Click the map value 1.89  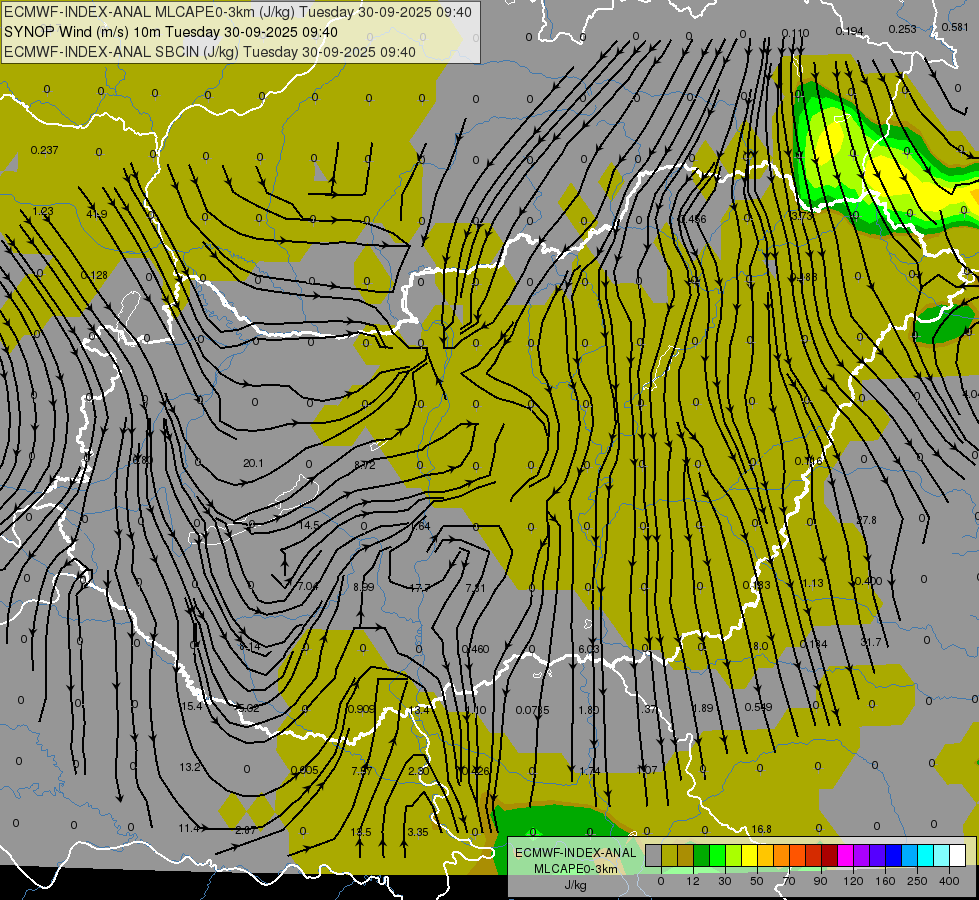pos(702,708)
